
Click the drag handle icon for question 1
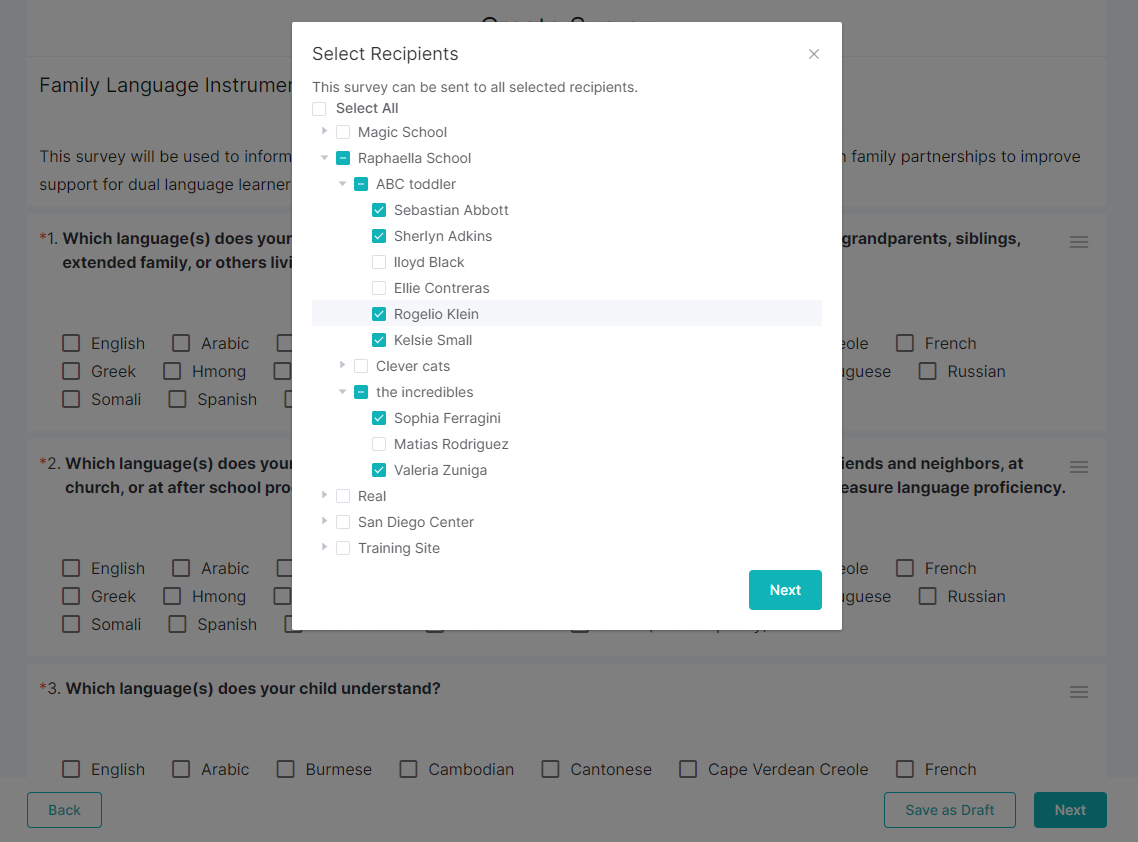point(1078,242)
